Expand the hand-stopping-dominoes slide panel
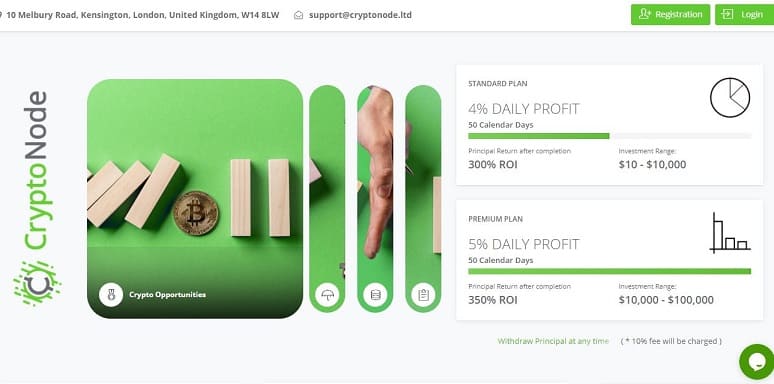 (375, 199)
